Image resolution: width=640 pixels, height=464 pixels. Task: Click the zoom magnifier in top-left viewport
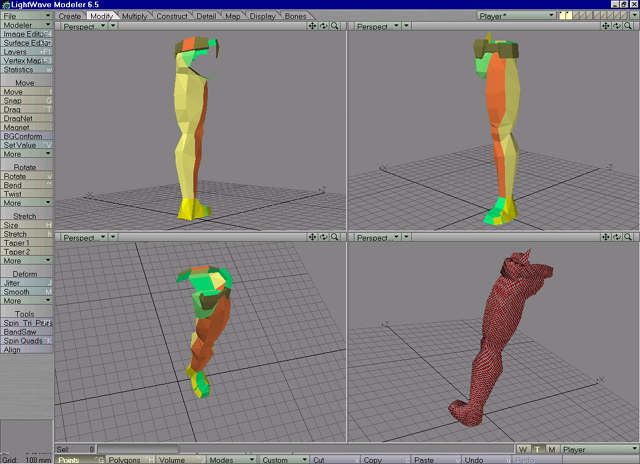point(335,26)
